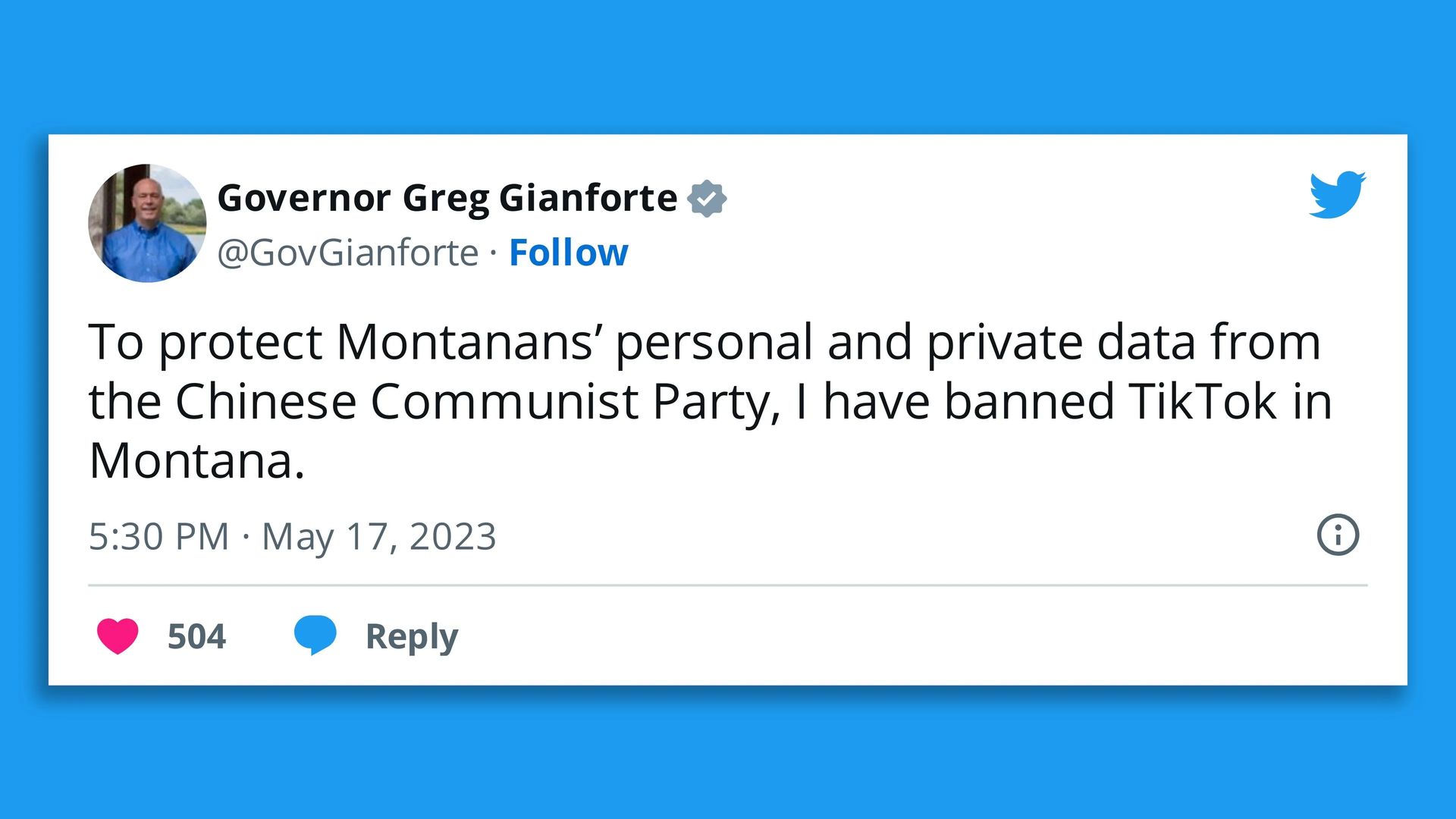Click the phrase Chinese Communist Party
Image resolution: width=1456 pixels, height=819 pixels.
point(472,401)
